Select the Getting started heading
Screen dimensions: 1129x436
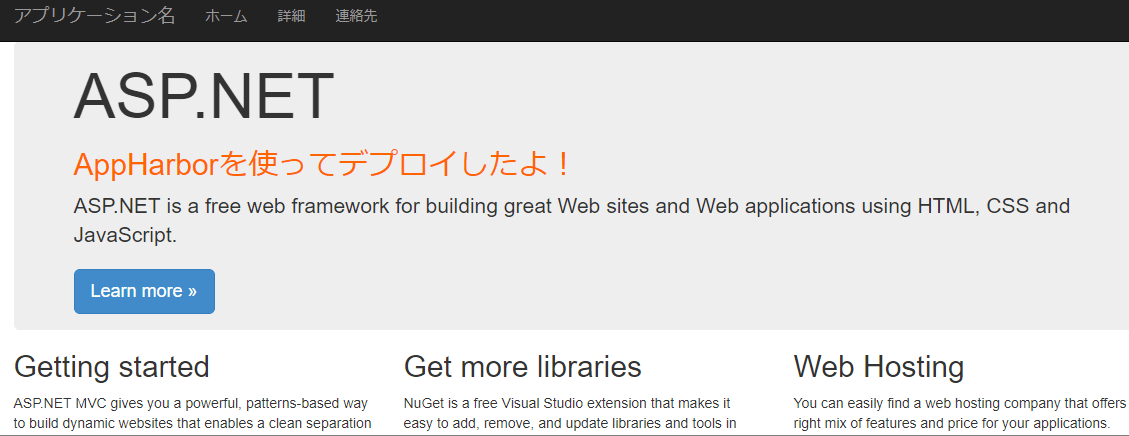111,366
